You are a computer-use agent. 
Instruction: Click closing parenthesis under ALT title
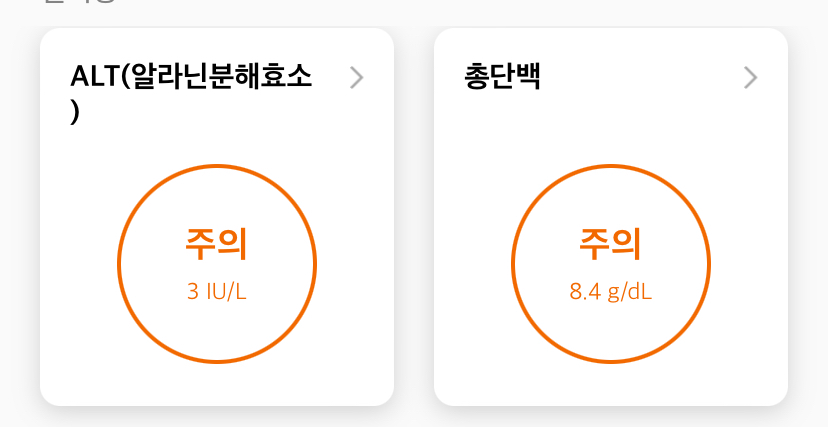pyautogui.click(x=75, y=113)
